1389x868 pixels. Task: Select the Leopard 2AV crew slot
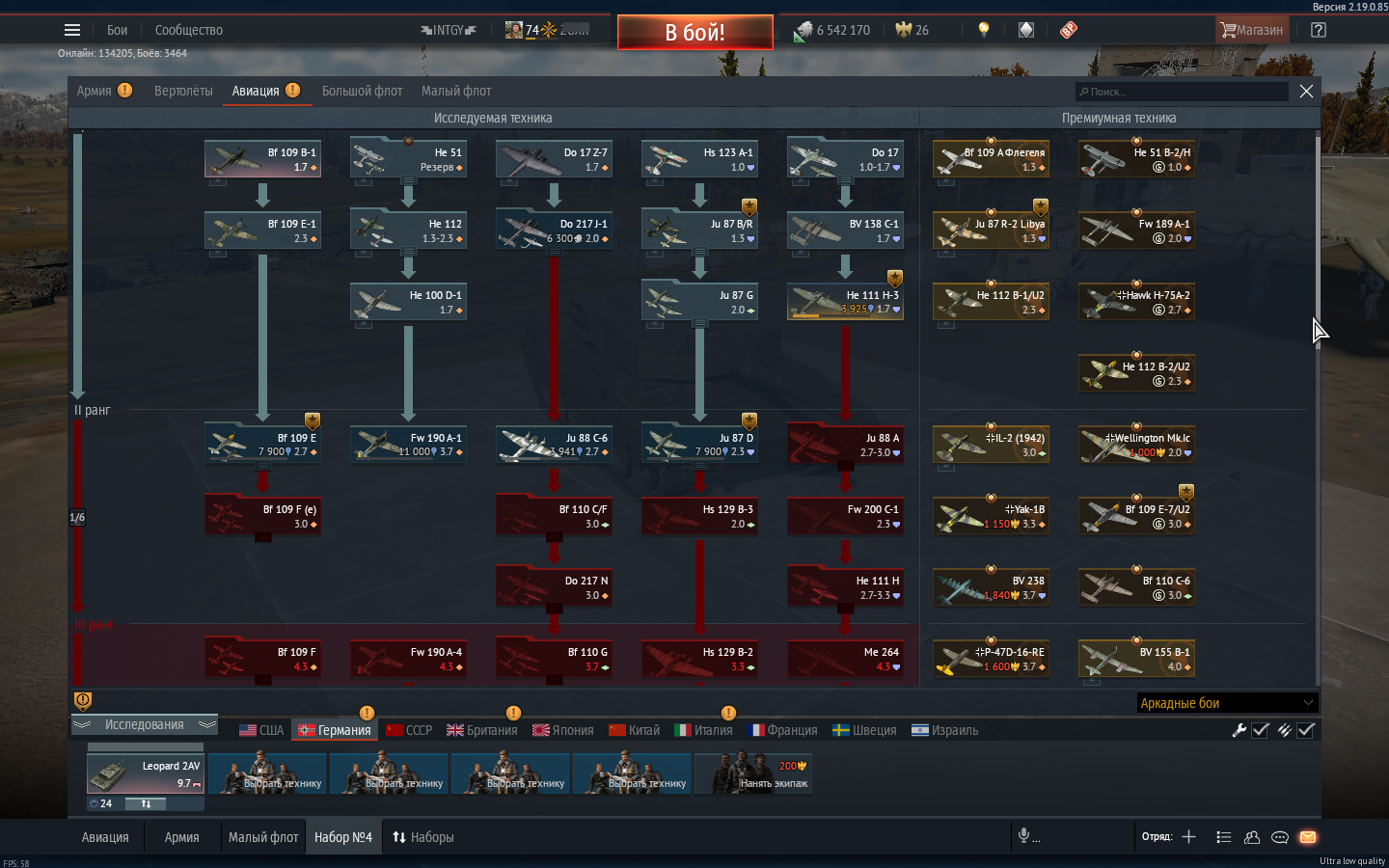146,773
